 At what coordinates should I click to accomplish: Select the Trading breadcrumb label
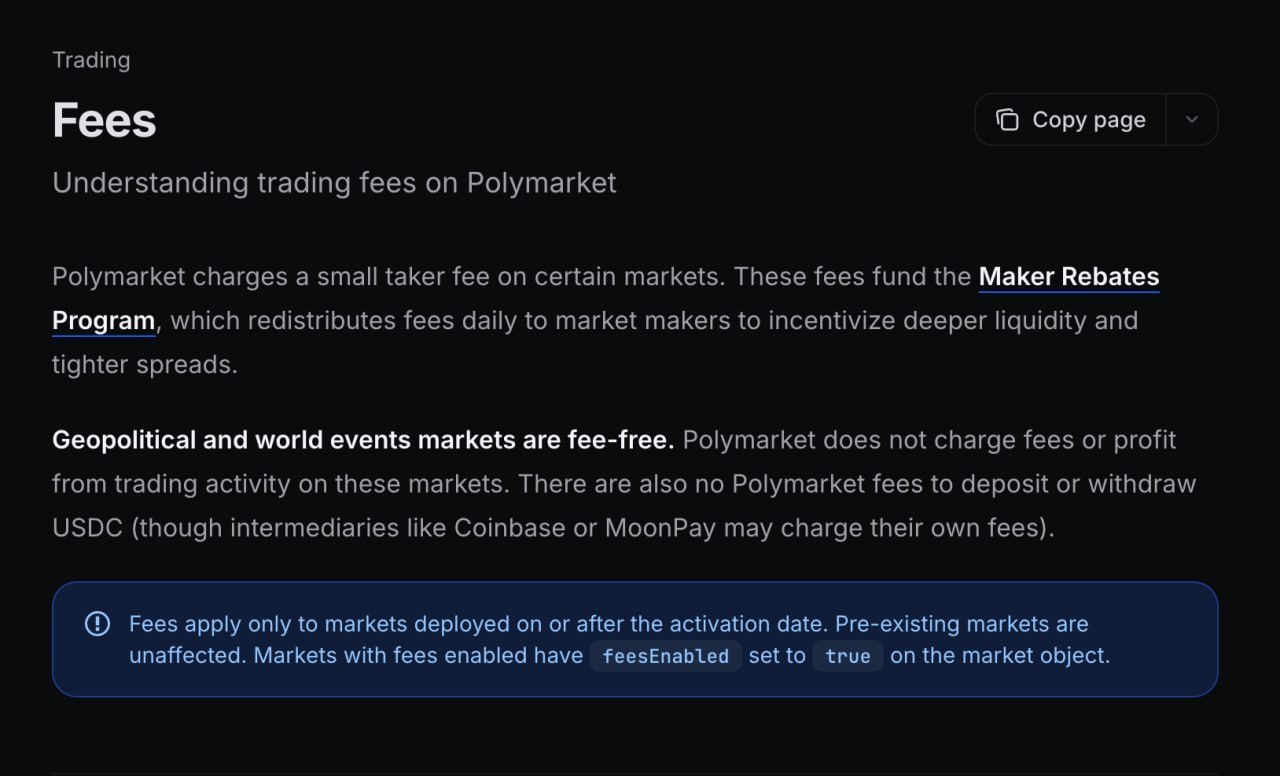click(91, 60)
